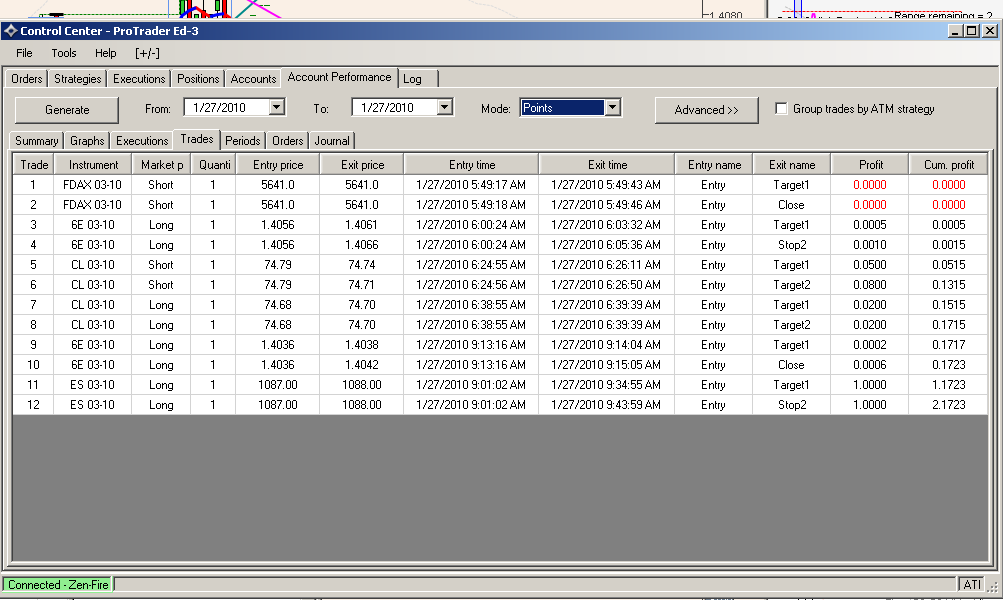
Task: Open the Executions sub-tab under Account Performance
Action: point(142,141)
